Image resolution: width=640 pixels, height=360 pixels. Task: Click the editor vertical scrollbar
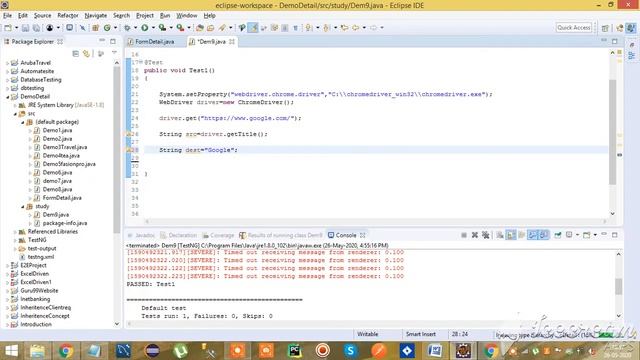tap(612, 133)
